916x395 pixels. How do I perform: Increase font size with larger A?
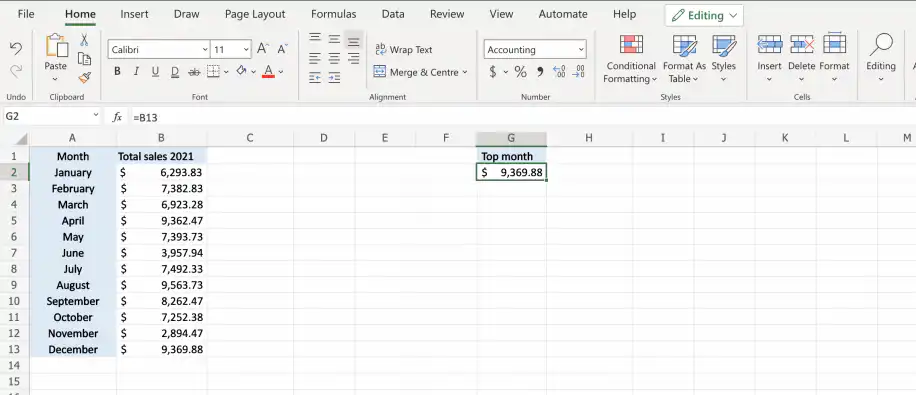(263, 49)
